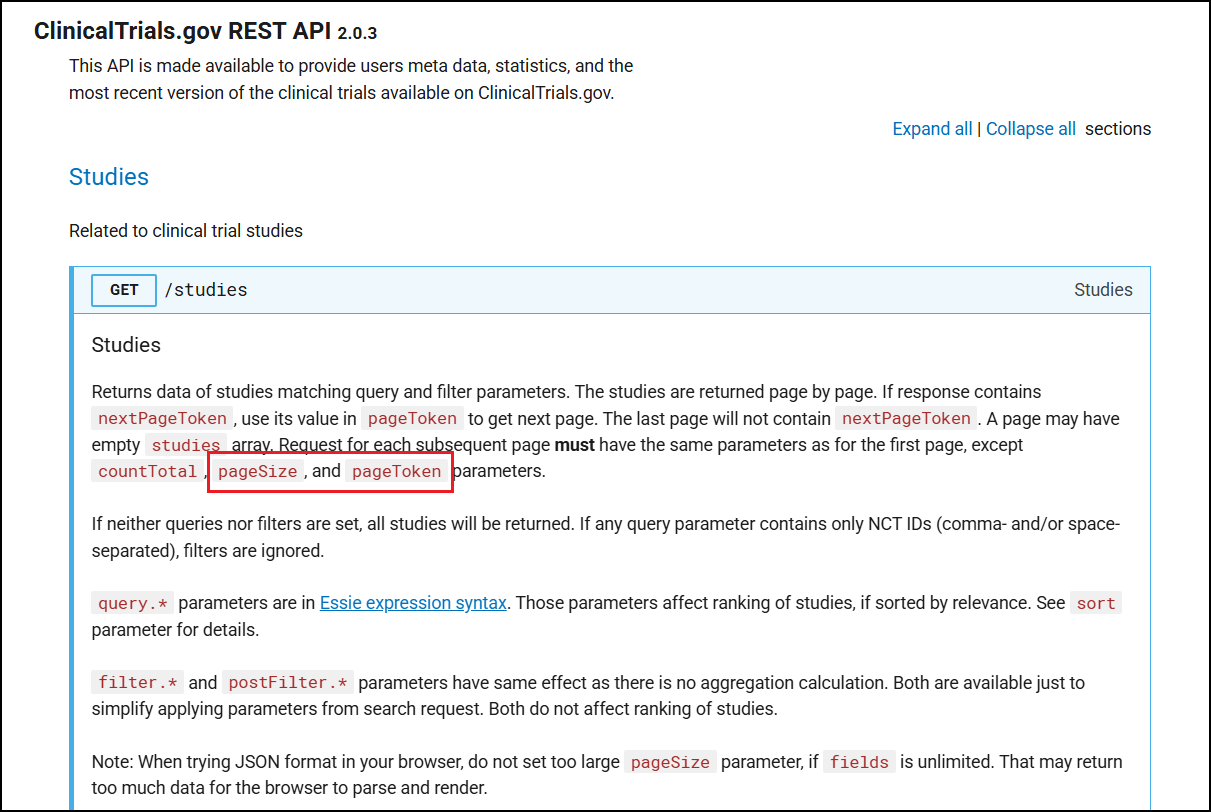Click the Collapse all link
The height and width of the screenshot is (812, 1211).
[1031, 129]
